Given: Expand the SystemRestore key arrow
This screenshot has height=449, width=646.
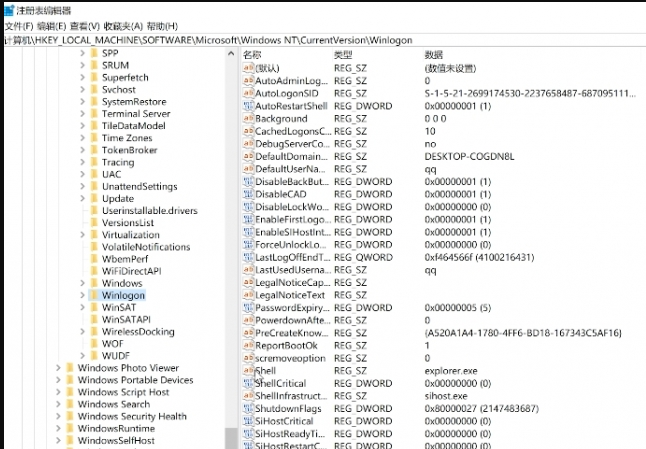Looking at the screenshot, I should tap(81, 102).
